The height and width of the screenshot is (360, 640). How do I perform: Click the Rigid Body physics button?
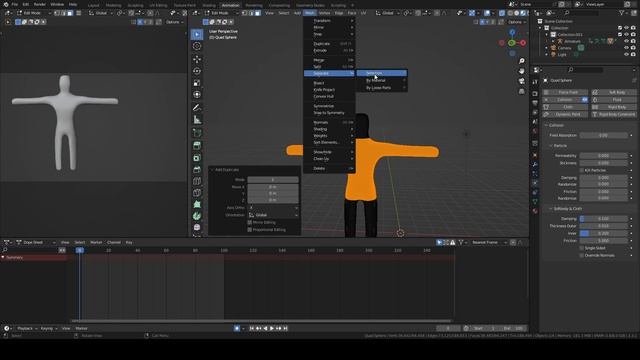pos(613,107)
